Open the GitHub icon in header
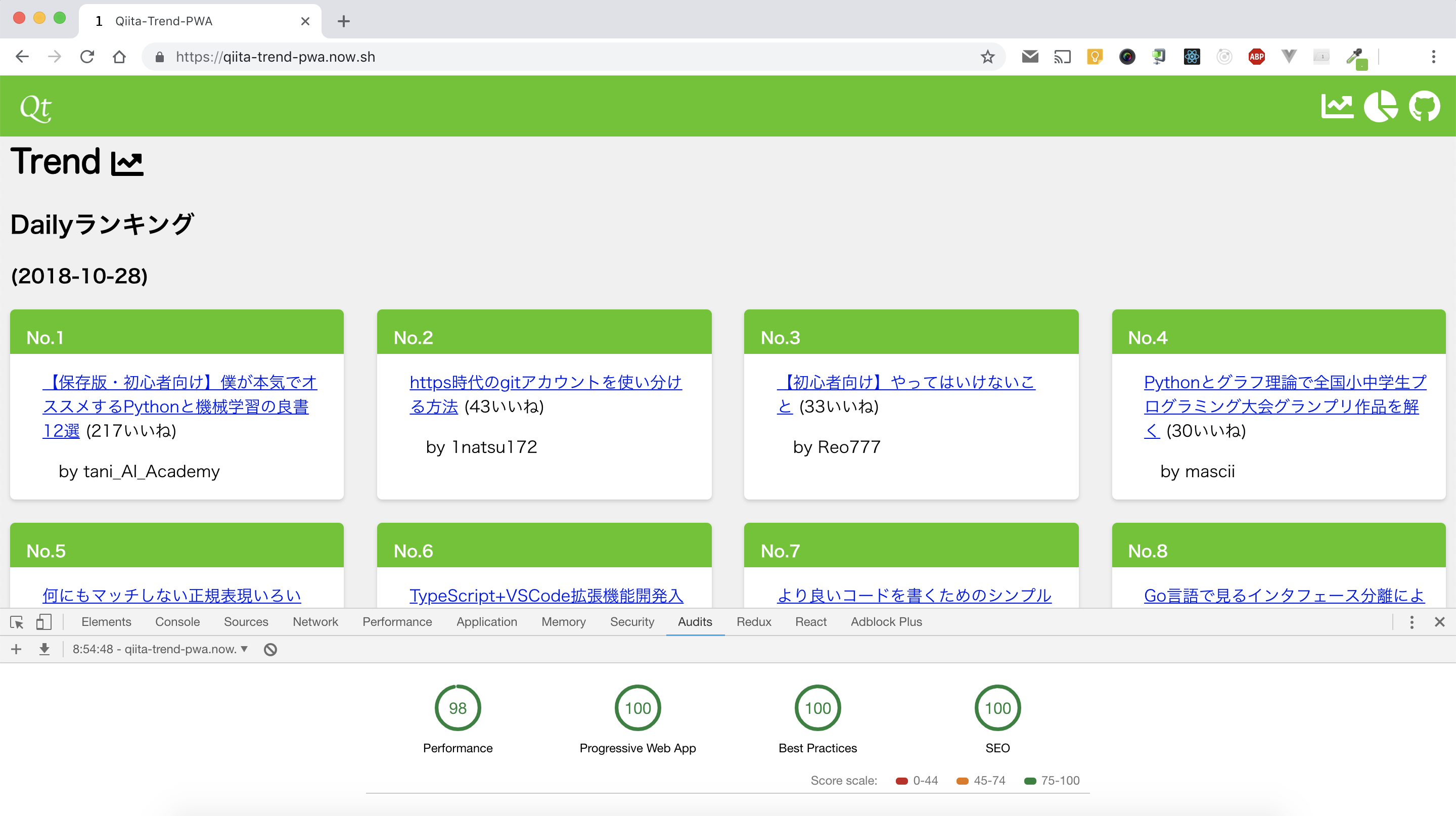 tap(1424, 106)
